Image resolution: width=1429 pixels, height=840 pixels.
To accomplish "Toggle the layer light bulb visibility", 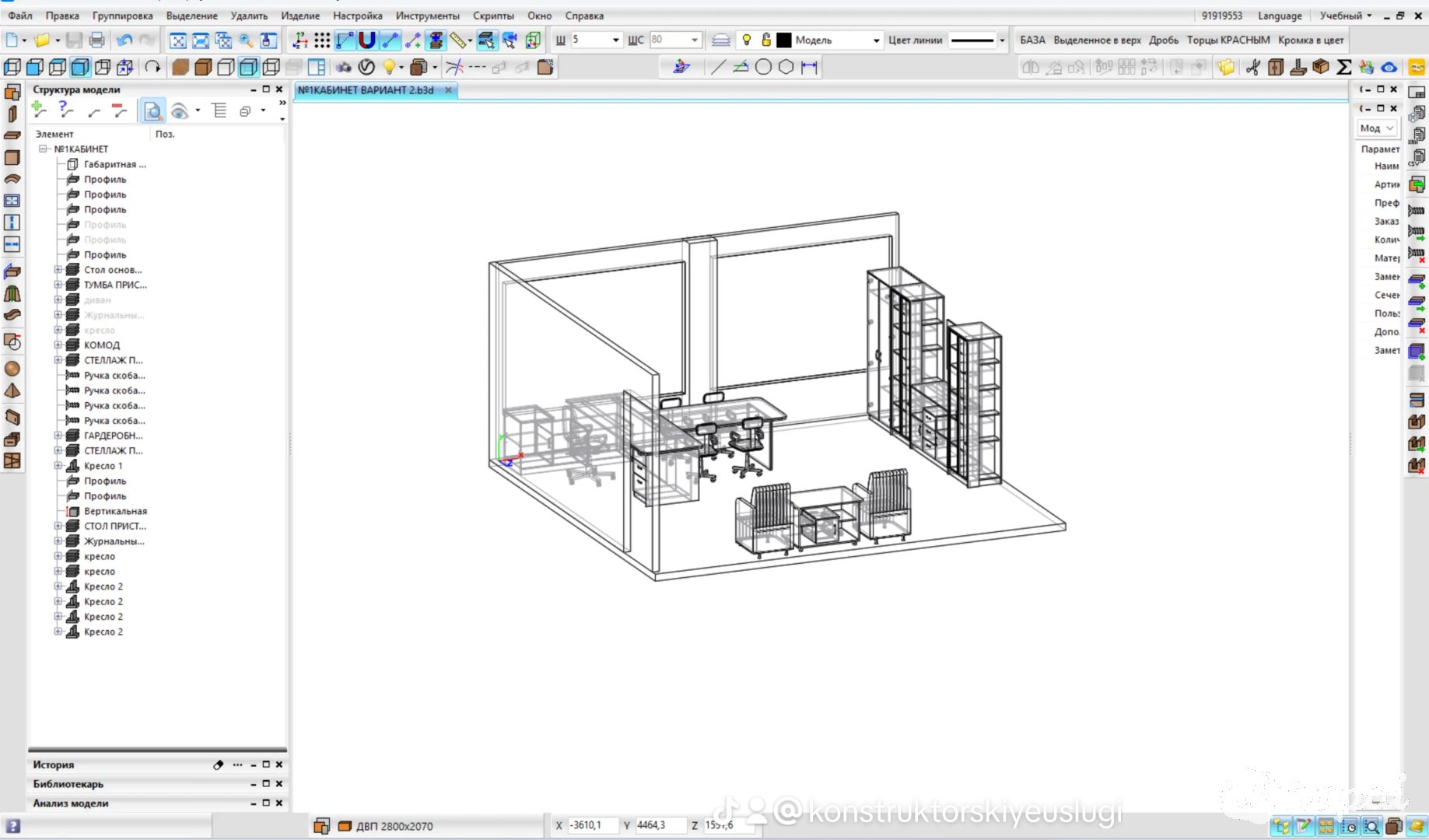I will point(747,40).
